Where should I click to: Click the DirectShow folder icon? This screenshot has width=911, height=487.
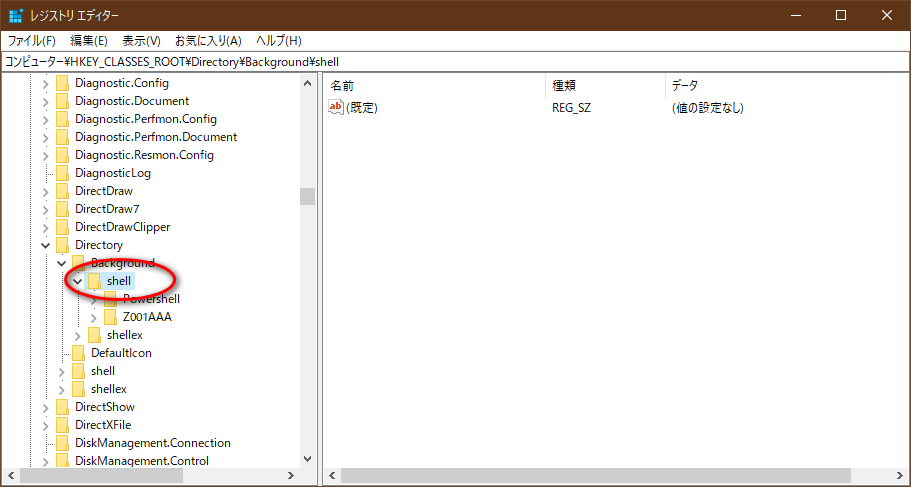pos(62,407)
